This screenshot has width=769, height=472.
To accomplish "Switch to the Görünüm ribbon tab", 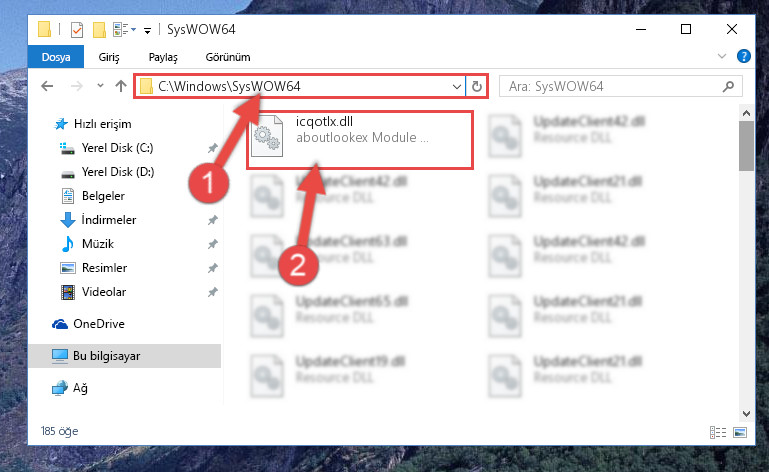I will point(228,57).
